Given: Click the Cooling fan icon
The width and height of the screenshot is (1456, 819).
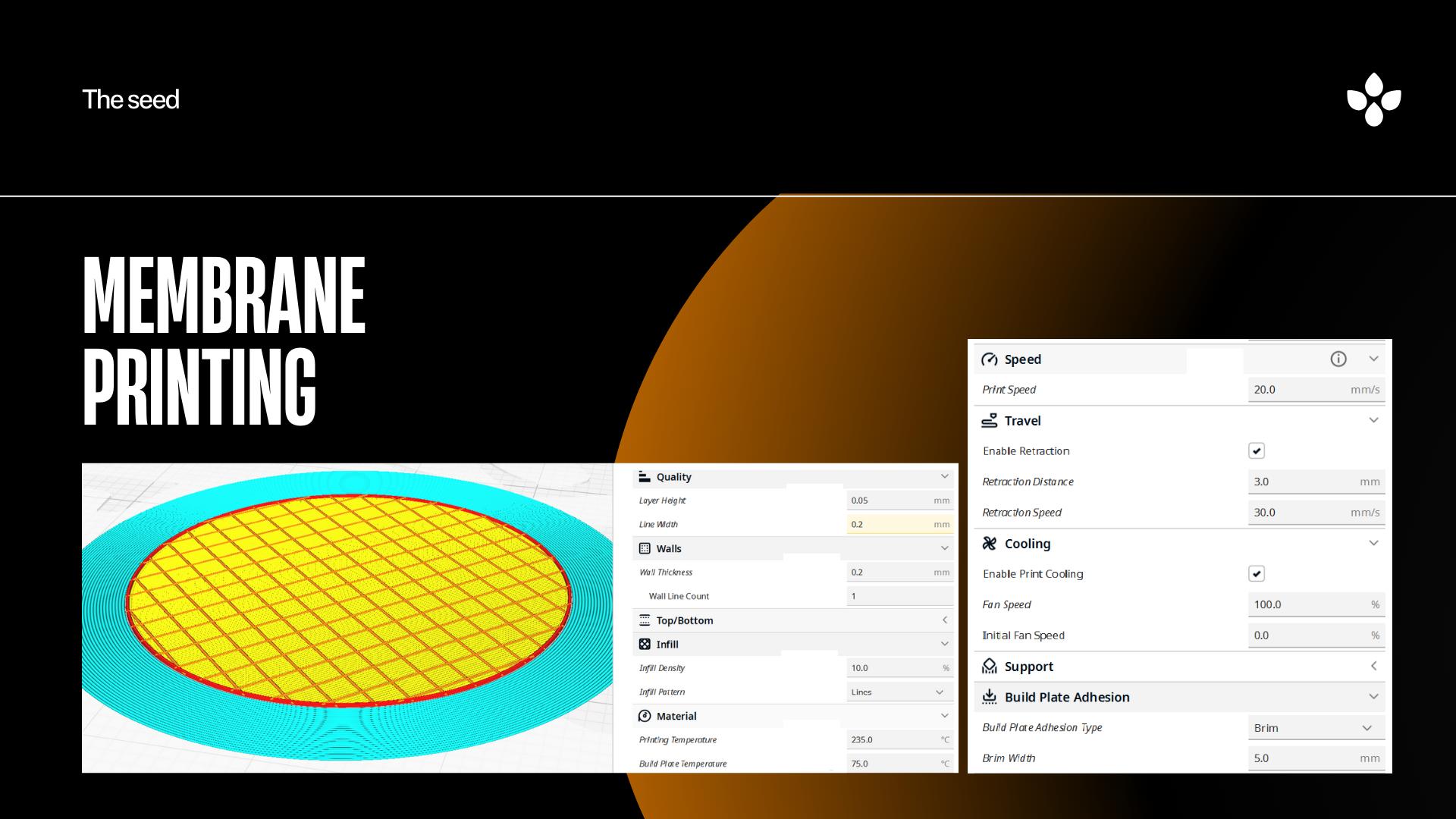Looking at the screenshot, I should click(x=989, y=544).
